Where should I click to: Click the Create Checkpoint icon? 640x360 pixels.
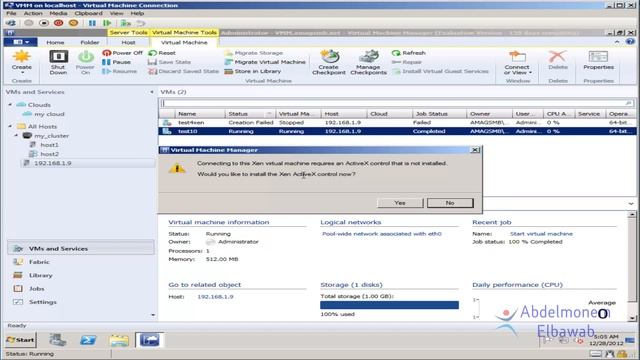tap(329, 62)
